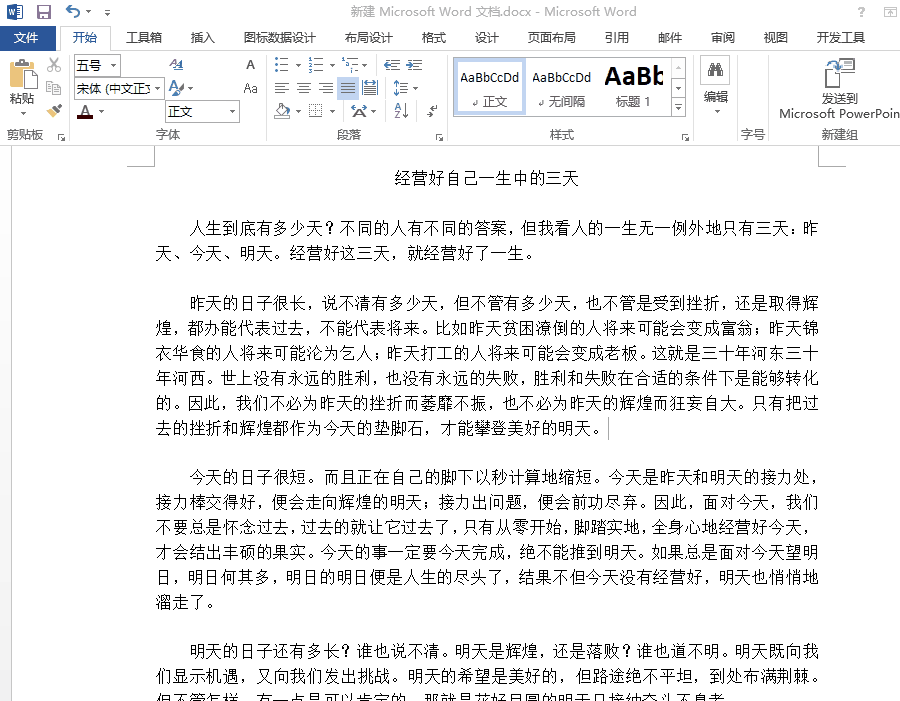The image size is (900, 701).
Task: Click the ribbon display options button
Action: pyautogui.click(x=890, y=11)
